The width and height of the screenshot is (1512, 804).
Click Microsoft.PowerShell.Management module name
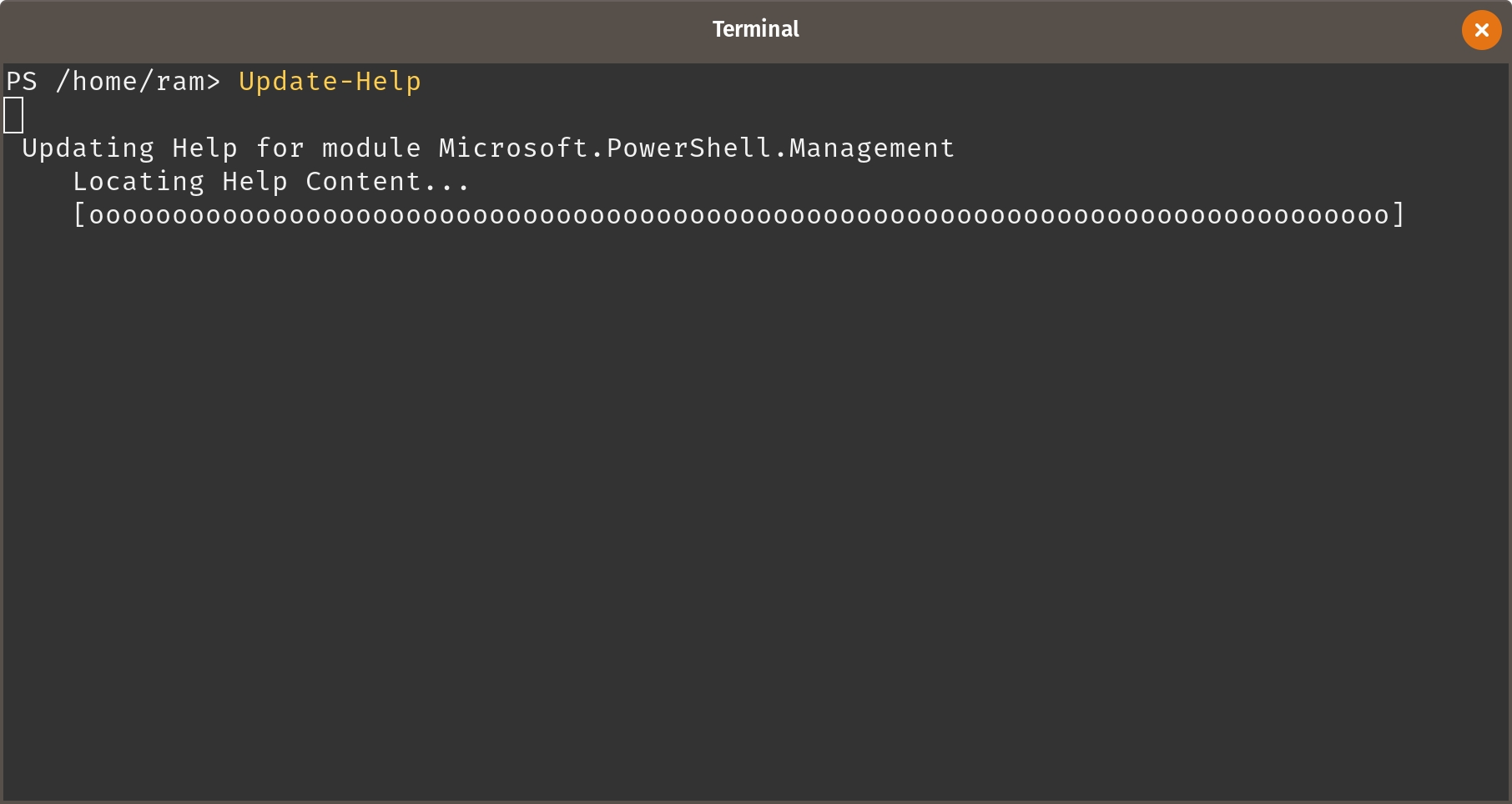pos(697,148)
